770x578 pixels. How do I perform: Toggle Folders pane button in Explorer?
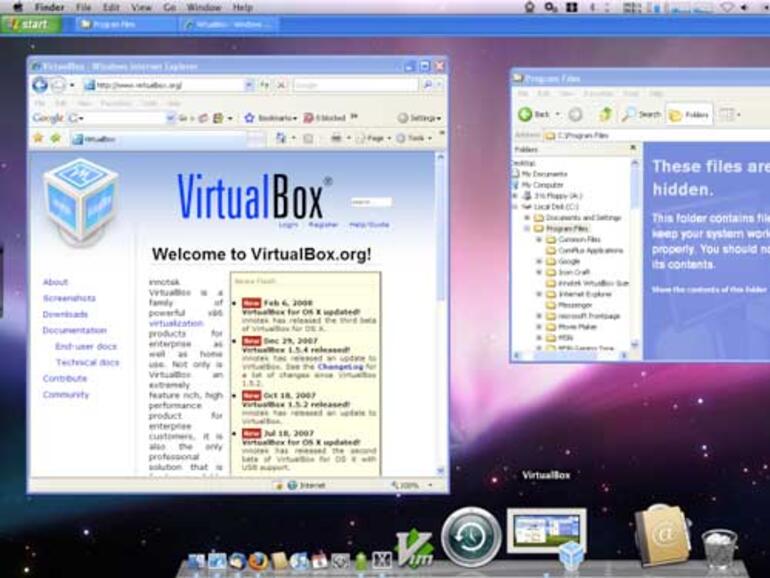689,115
